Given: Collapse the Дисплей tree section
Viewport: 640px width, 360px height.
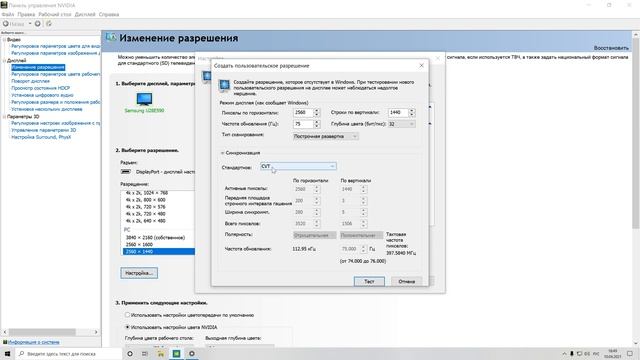Looking at the screenshot, I should tap(4, 60).
